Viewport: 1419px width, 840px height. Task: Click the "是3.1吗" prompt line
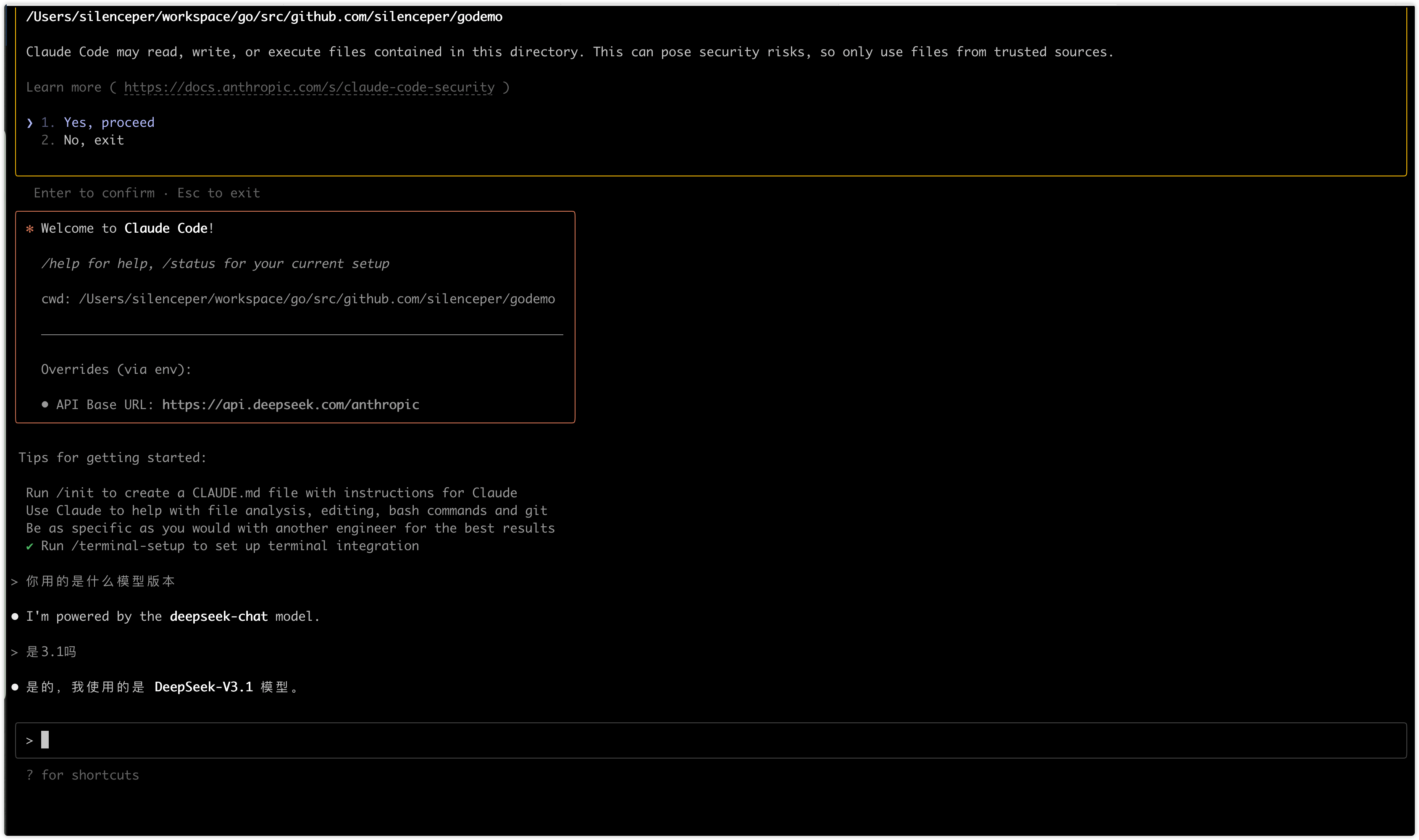pyautogui.click(x=51, y=651)
